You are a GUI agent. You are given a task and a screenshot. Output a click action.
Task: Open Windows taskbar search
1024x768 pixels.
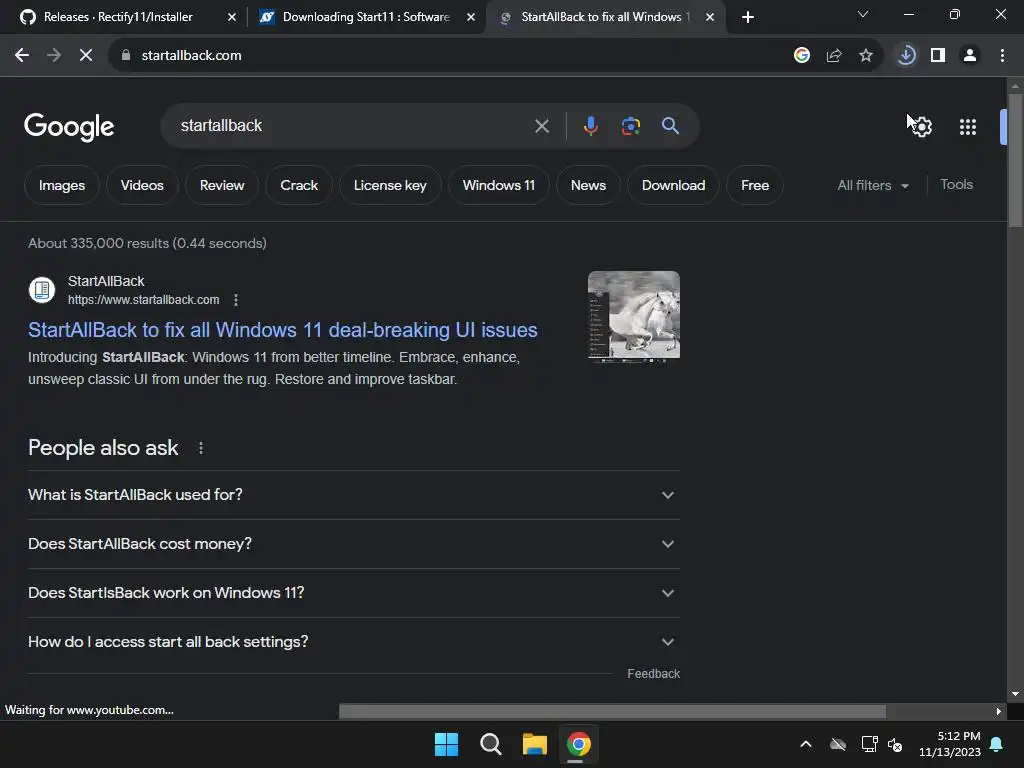(490, 744)
